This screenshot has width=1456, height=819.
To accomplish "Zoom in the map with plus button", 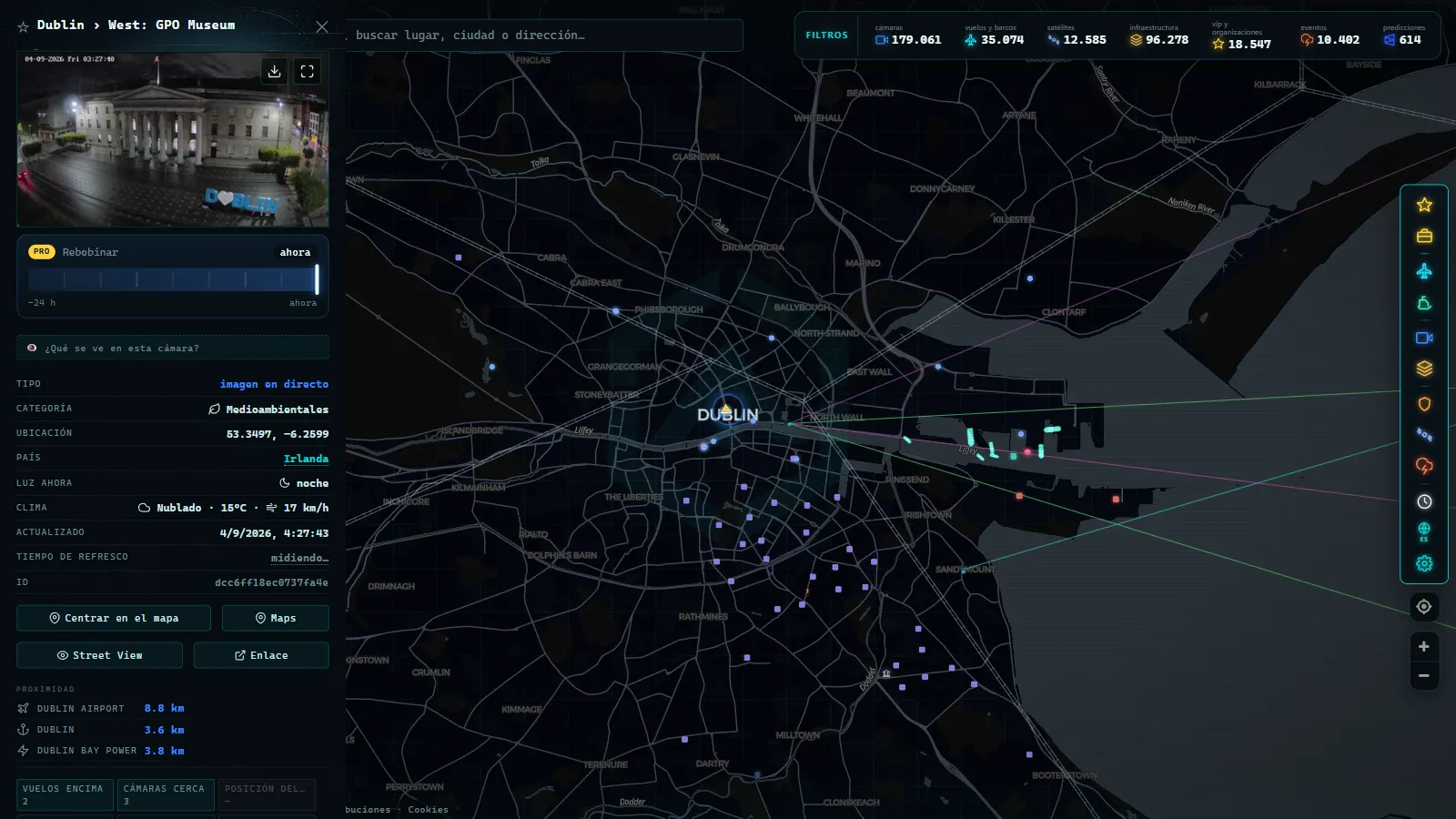I will (1424, 646).
